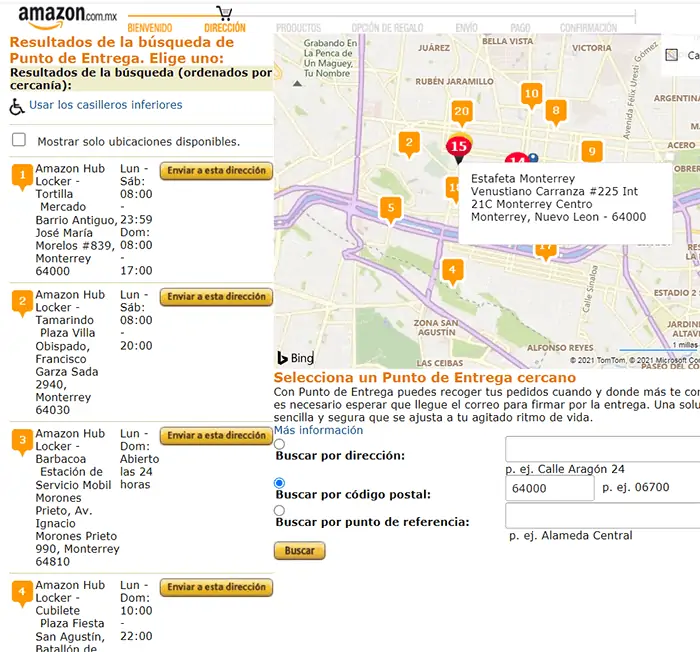The height and width of the screenshot is (652, 700).
Task: Click result marker 3 in list
Action: (22, 441)
